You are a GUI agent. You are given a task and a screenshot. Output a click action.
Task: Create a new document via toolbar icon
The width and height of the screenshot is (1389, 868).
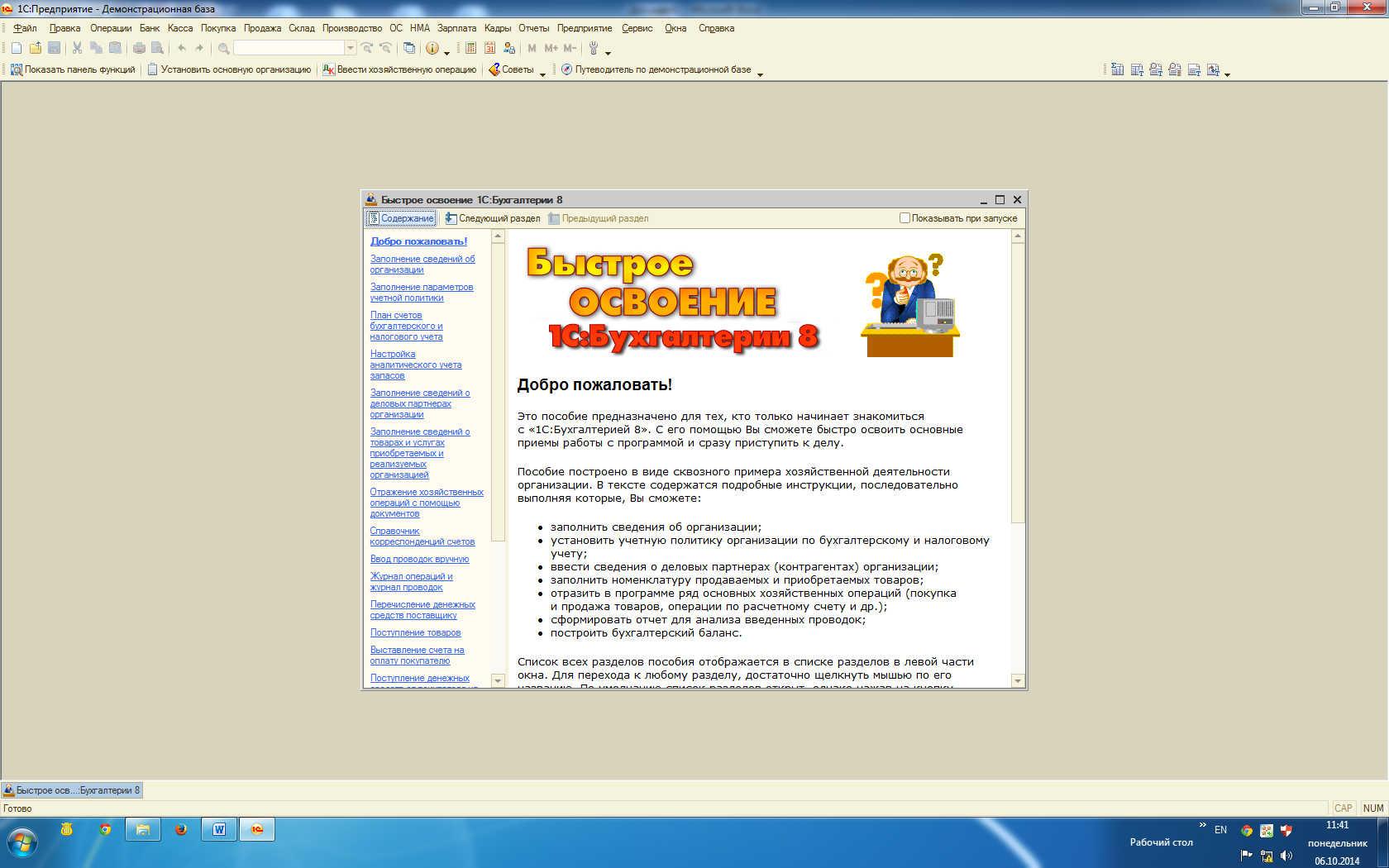[17, 48]
